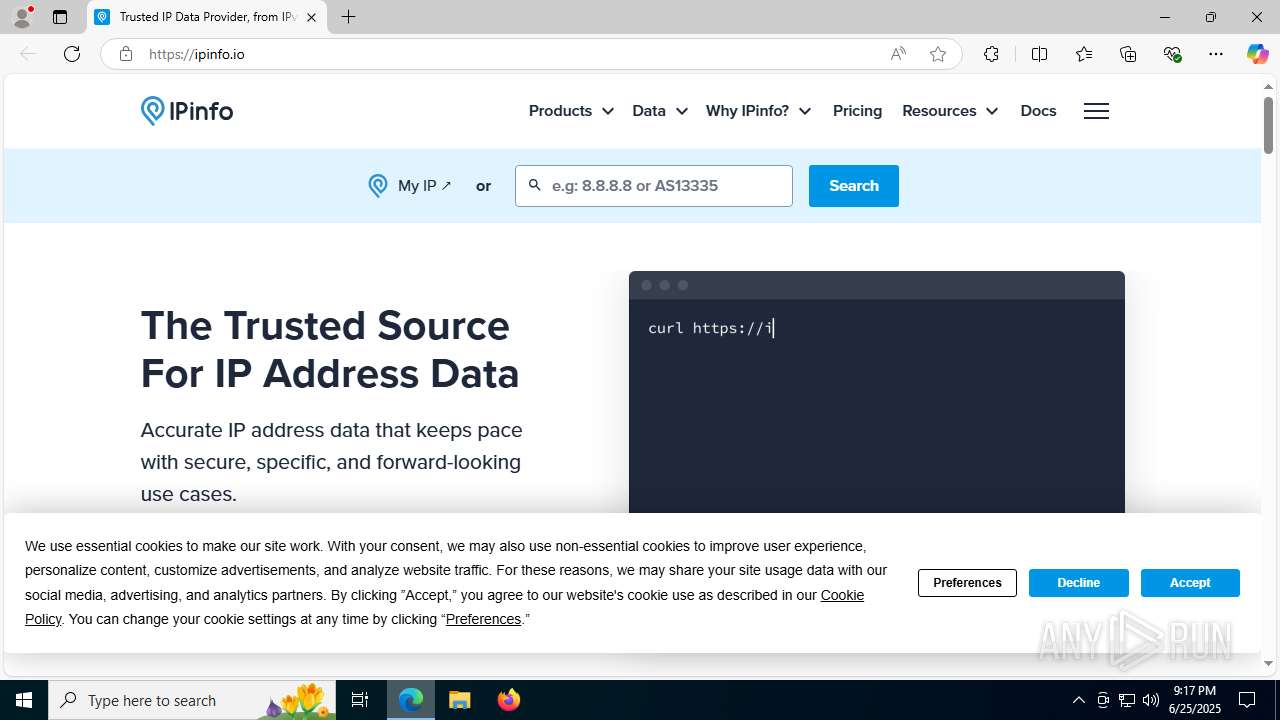
Task: Open a new tab with plus button
Action: coord(348,17)
